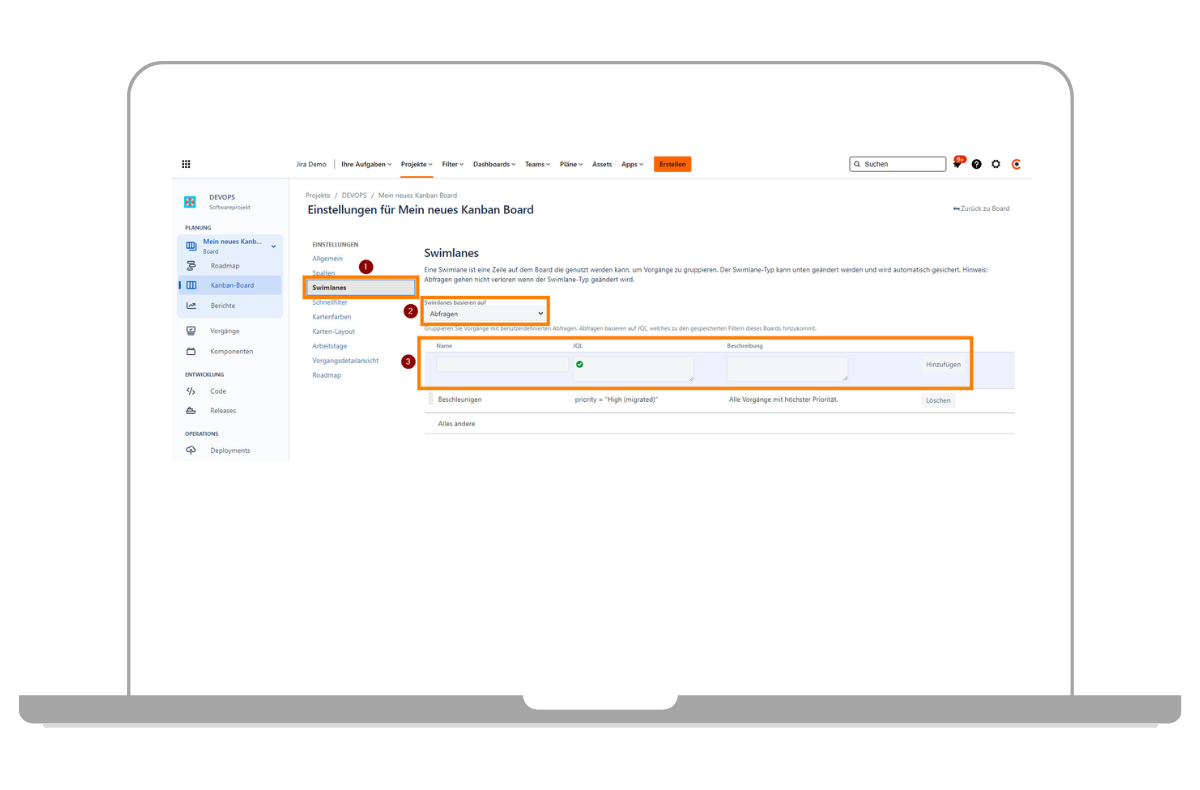1200x790 pixels.
Task: Open the help question mark icon
Action: tap(977, 164)
